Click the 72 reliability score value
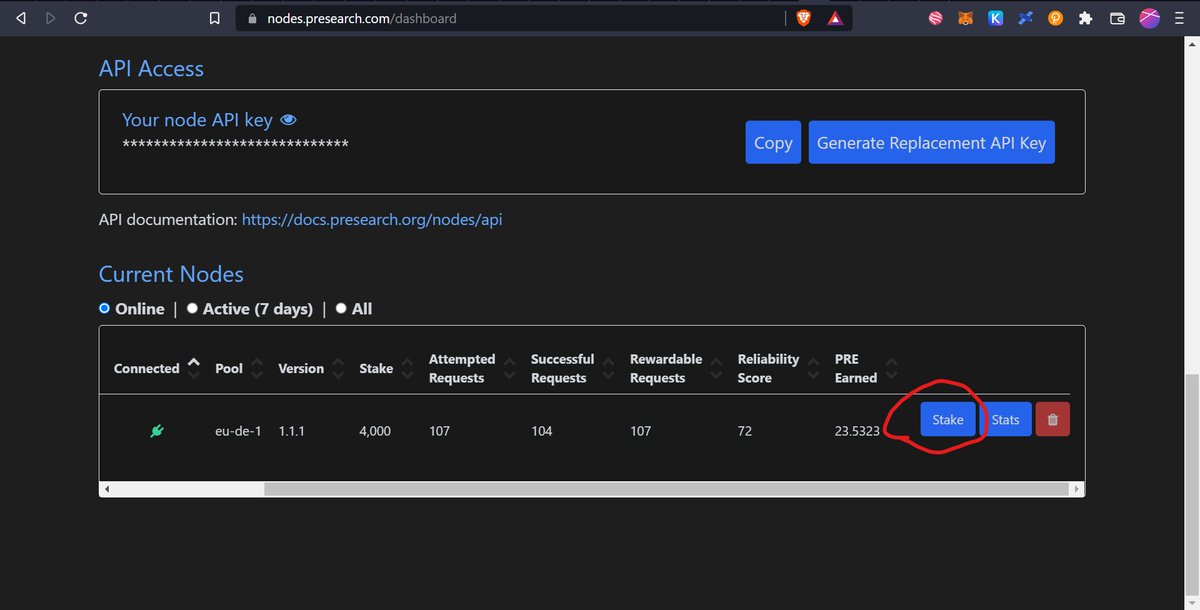The image size is (1200, 610). click(745, 431)
